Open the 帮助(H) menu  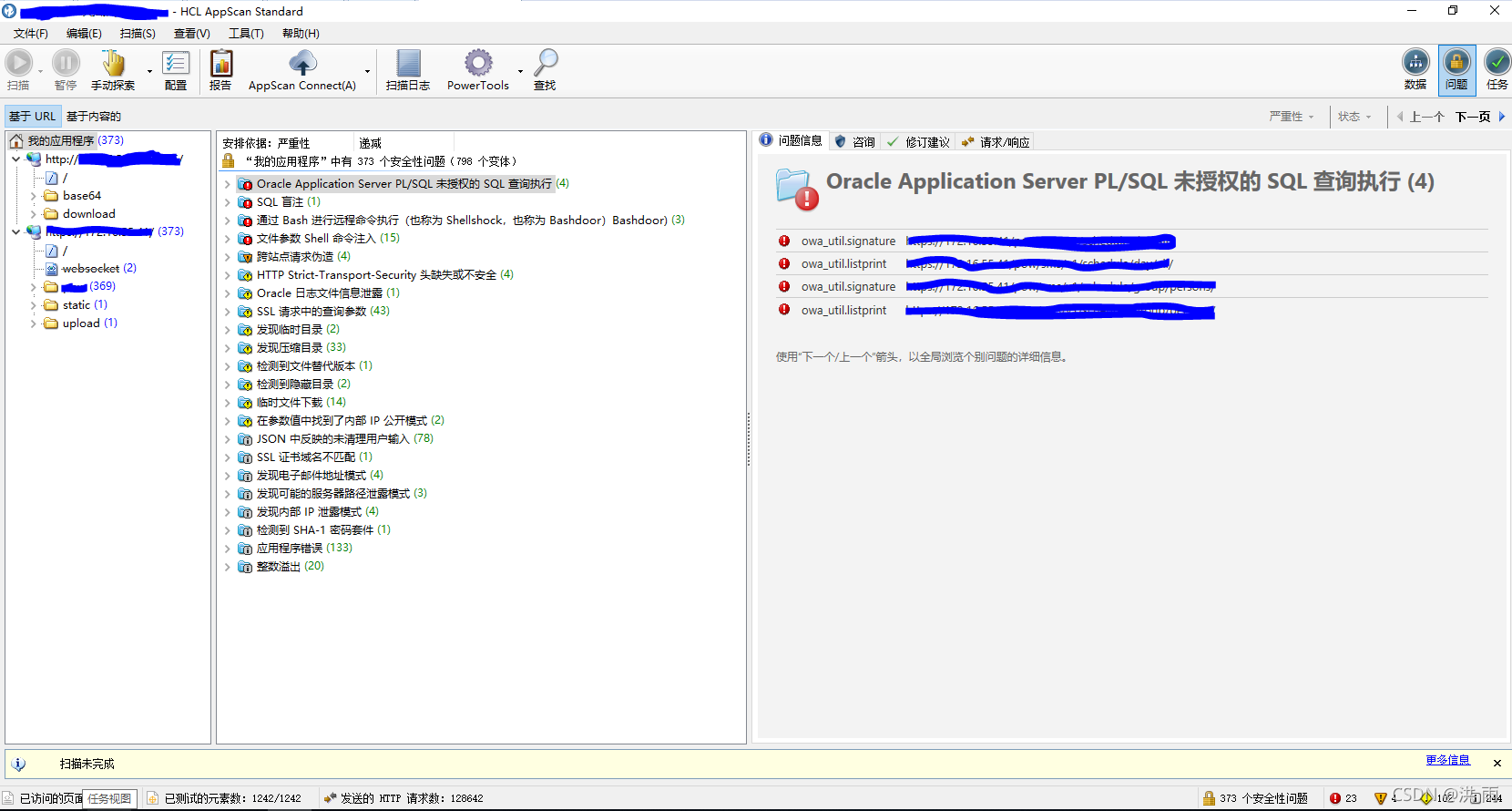click(301, 34)
